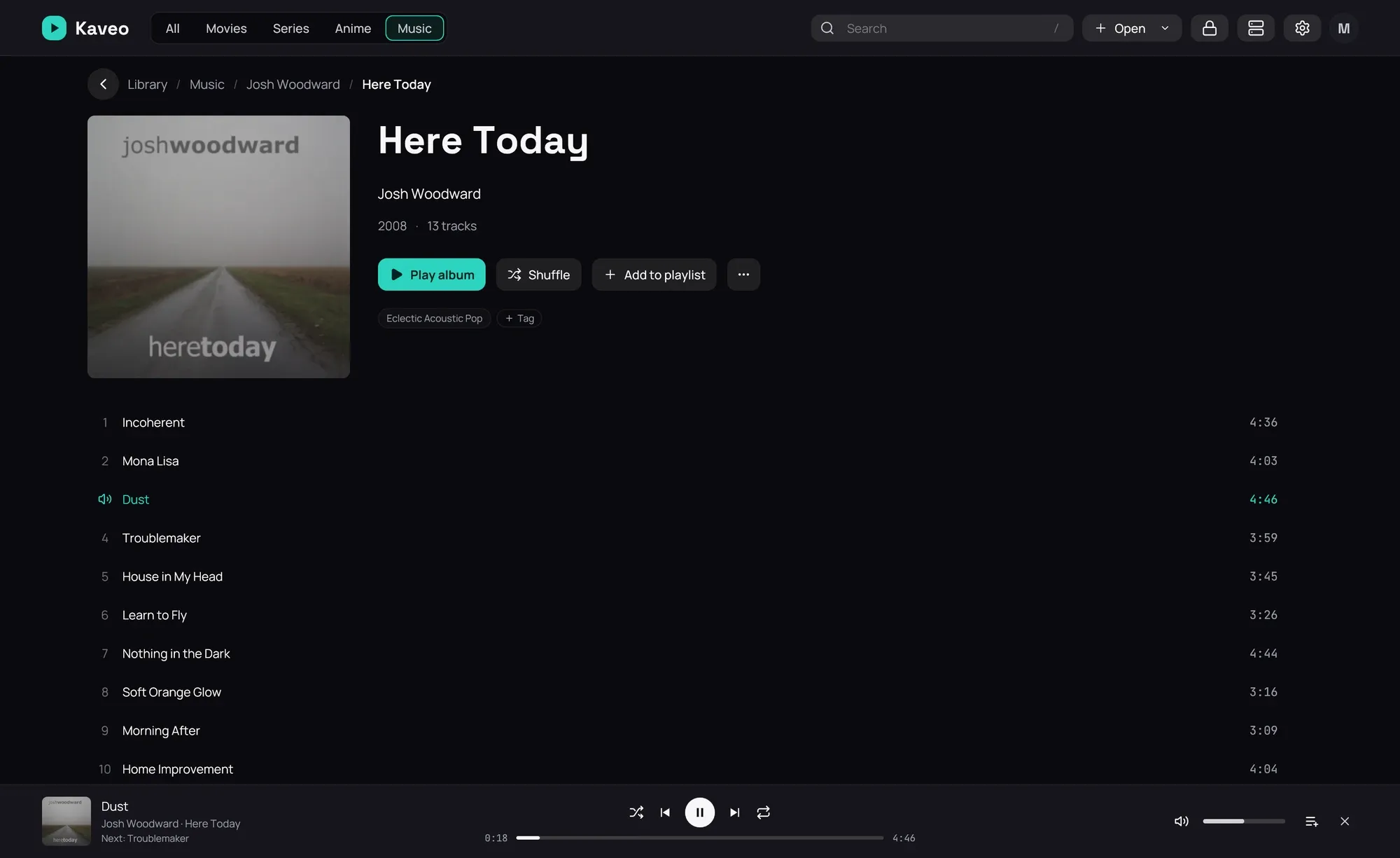Image resolution: width=1400 pixels, height=858 pixels.
Task: Click the Eclectic Acoustic Pop tag
Action: coord(434,318)
